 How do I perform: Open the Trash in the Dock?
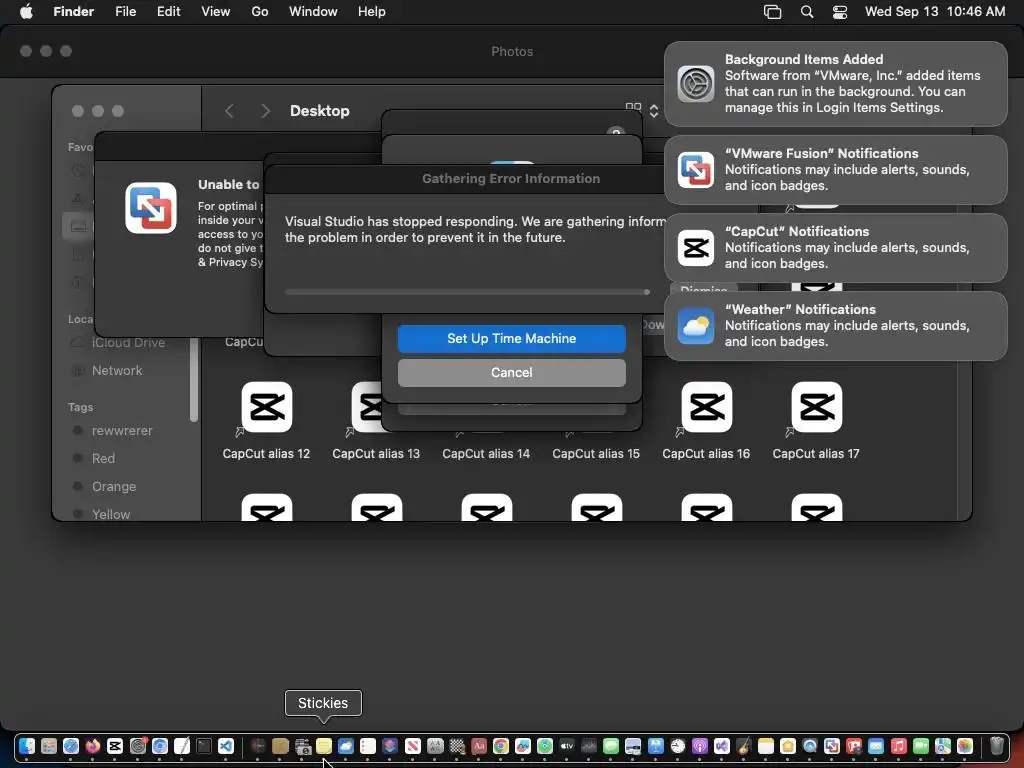point(997,746)
